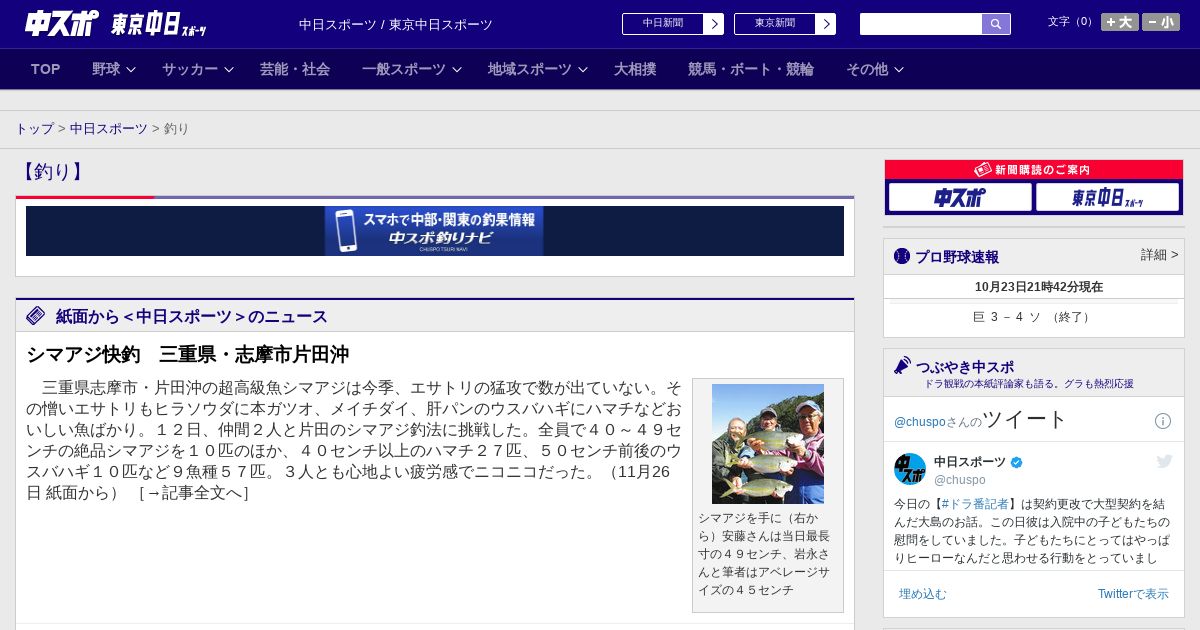Click the newspaper icon beside 紙面から heading
Screen dimensions: 1200x630
point(36,316)
